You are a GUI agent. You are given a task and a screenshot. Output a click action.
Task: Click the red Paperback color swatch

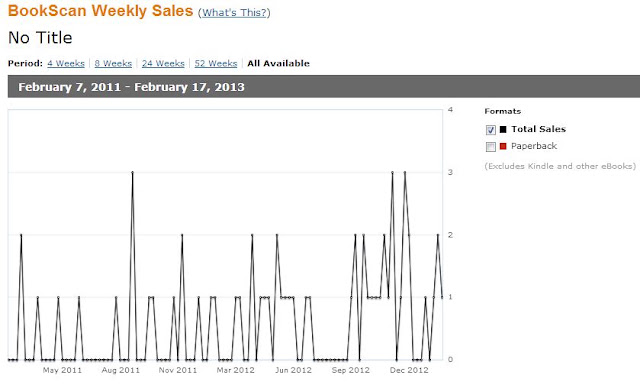pos(503,146)
